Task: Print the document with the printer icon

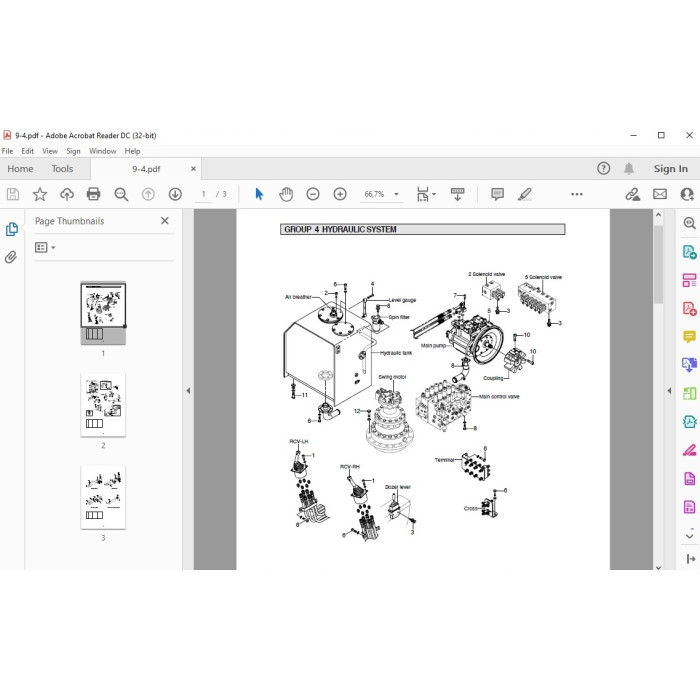Action: (x=94, y=194)
